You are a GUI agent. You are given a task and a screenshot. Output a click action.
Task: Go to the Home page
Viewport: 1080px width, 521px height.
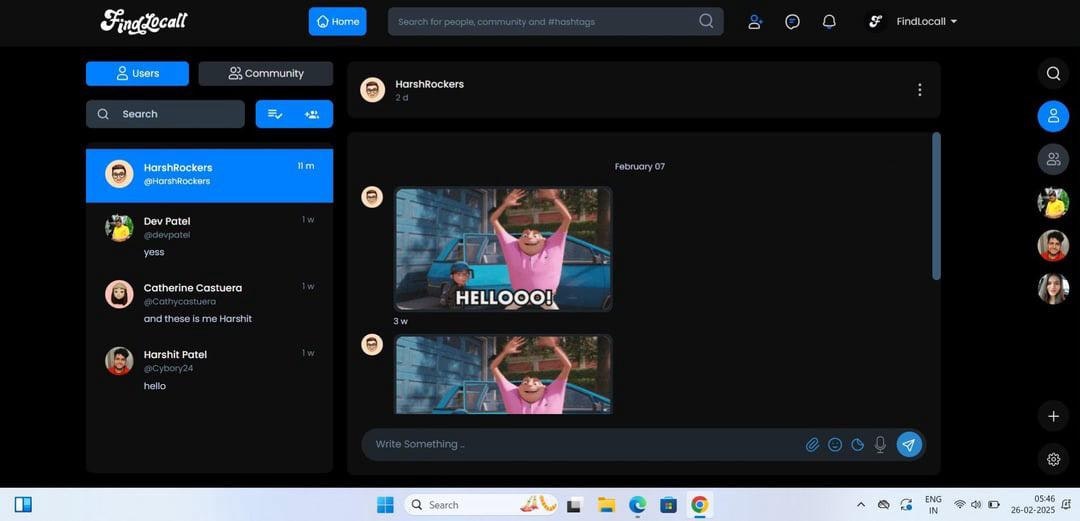338,21
